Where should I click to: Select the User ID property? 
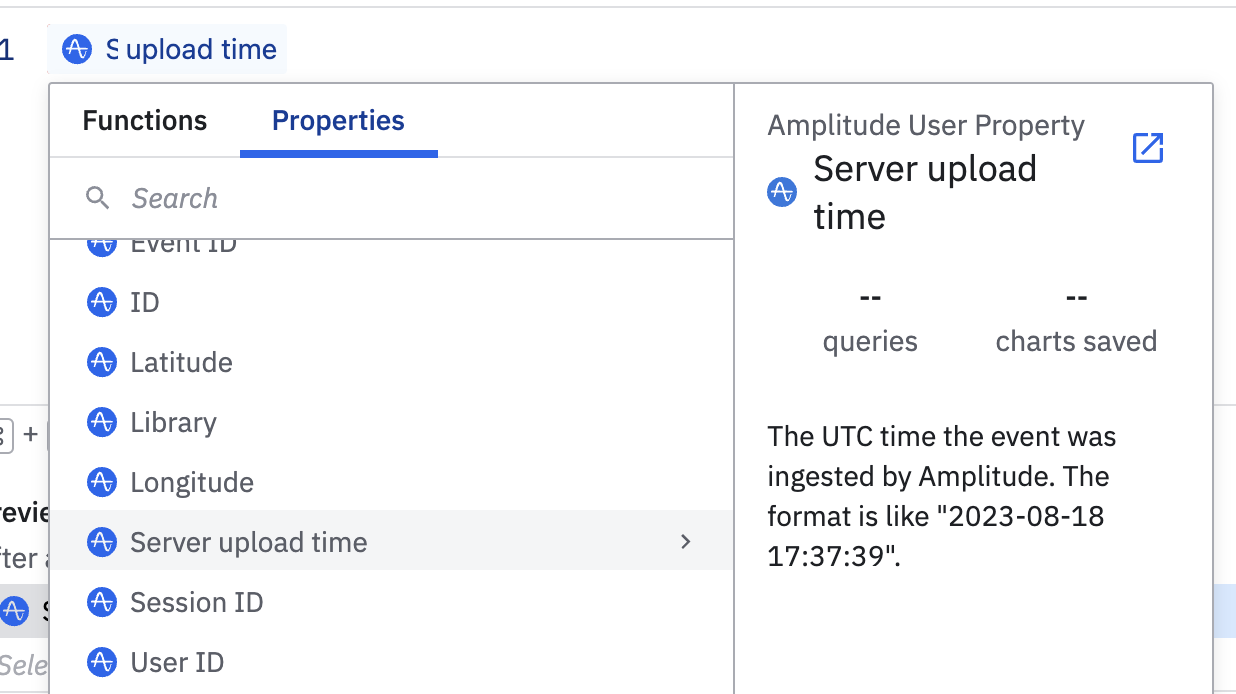coord(177,662)
